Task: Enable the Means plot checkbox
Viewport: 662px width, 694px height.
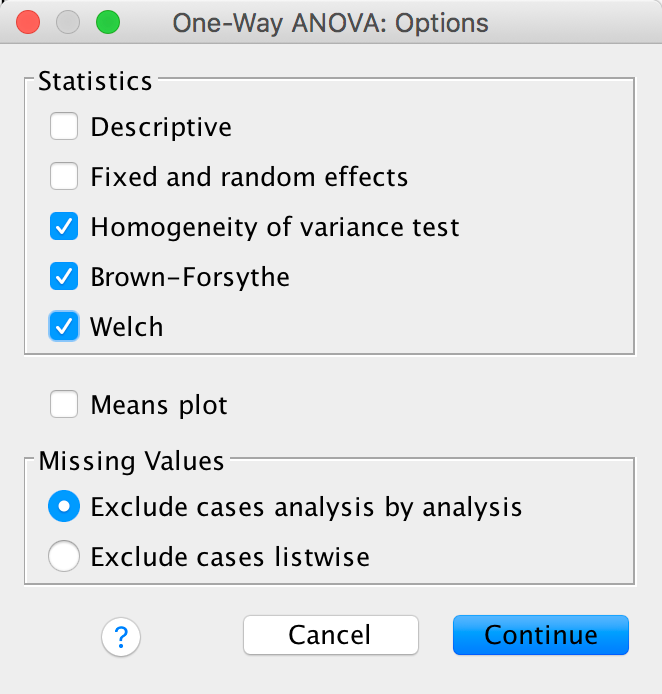Action: 65,405
